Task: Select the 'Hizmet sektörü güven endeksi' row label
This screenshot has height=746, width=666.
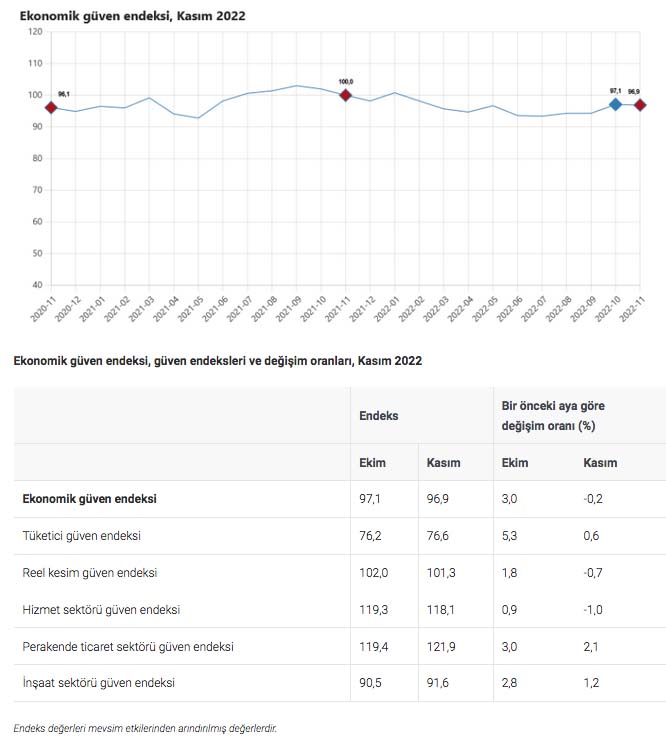Action: [101, 609]
